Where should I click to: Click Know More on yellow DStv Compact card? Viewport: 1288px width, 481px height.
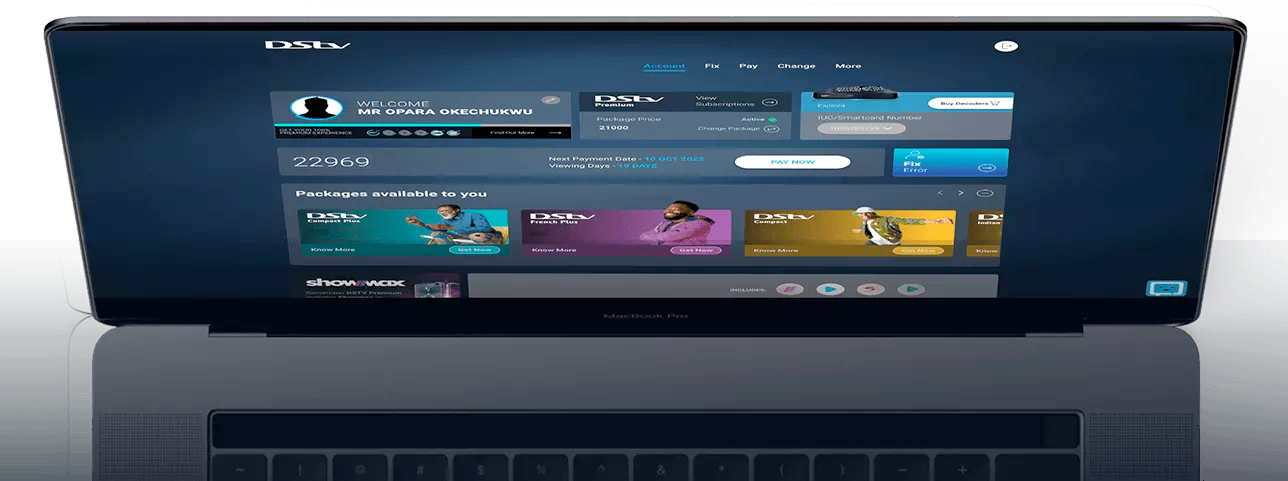[776, 251]
